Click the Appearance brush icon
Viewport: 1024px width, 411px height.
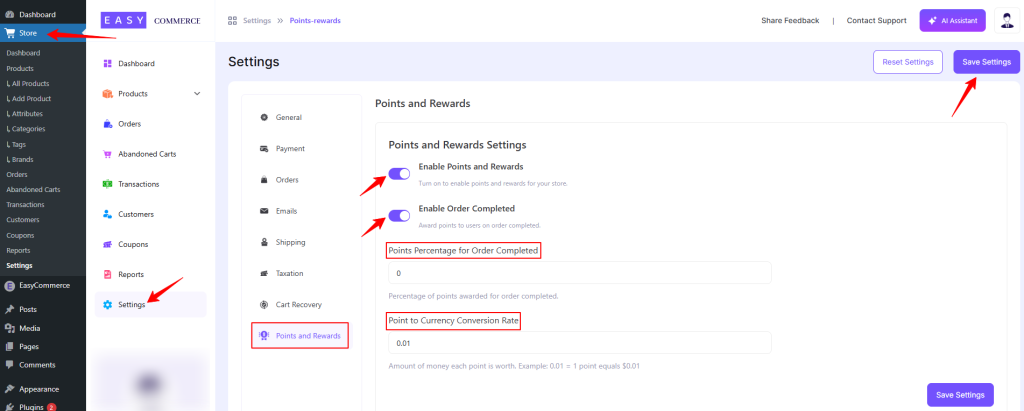click(x=10, y=389)
